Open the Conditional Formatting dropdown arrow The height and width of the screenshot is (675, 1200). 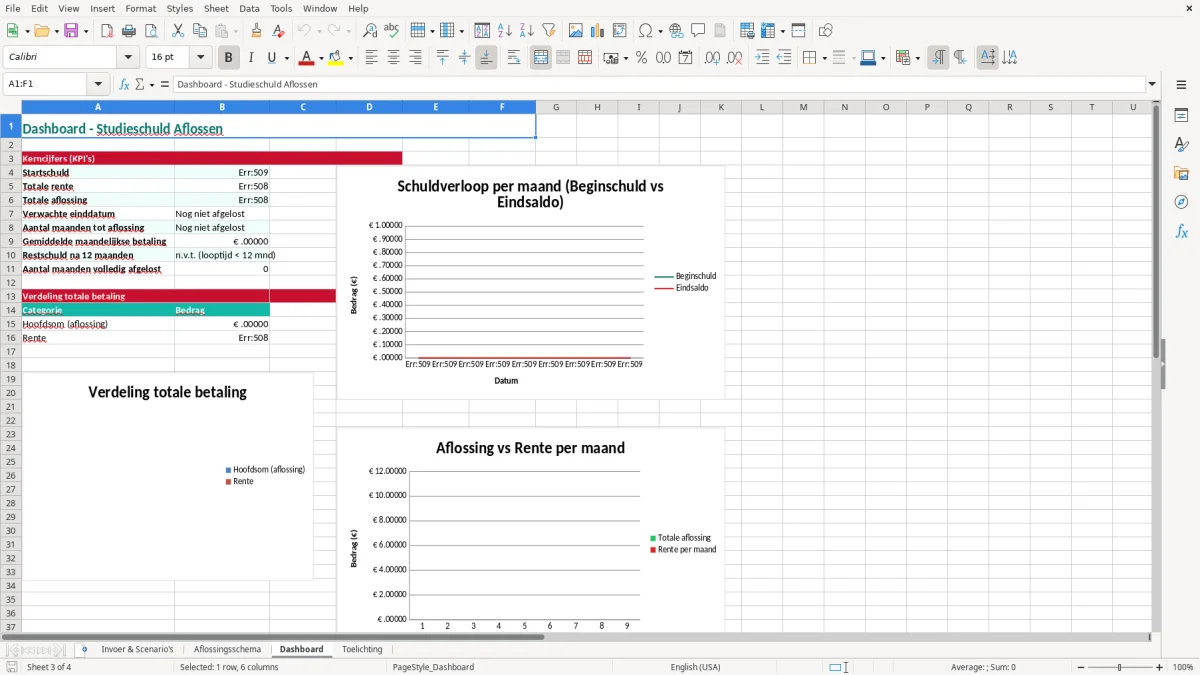pyautogui.click(x=917, y=58)
